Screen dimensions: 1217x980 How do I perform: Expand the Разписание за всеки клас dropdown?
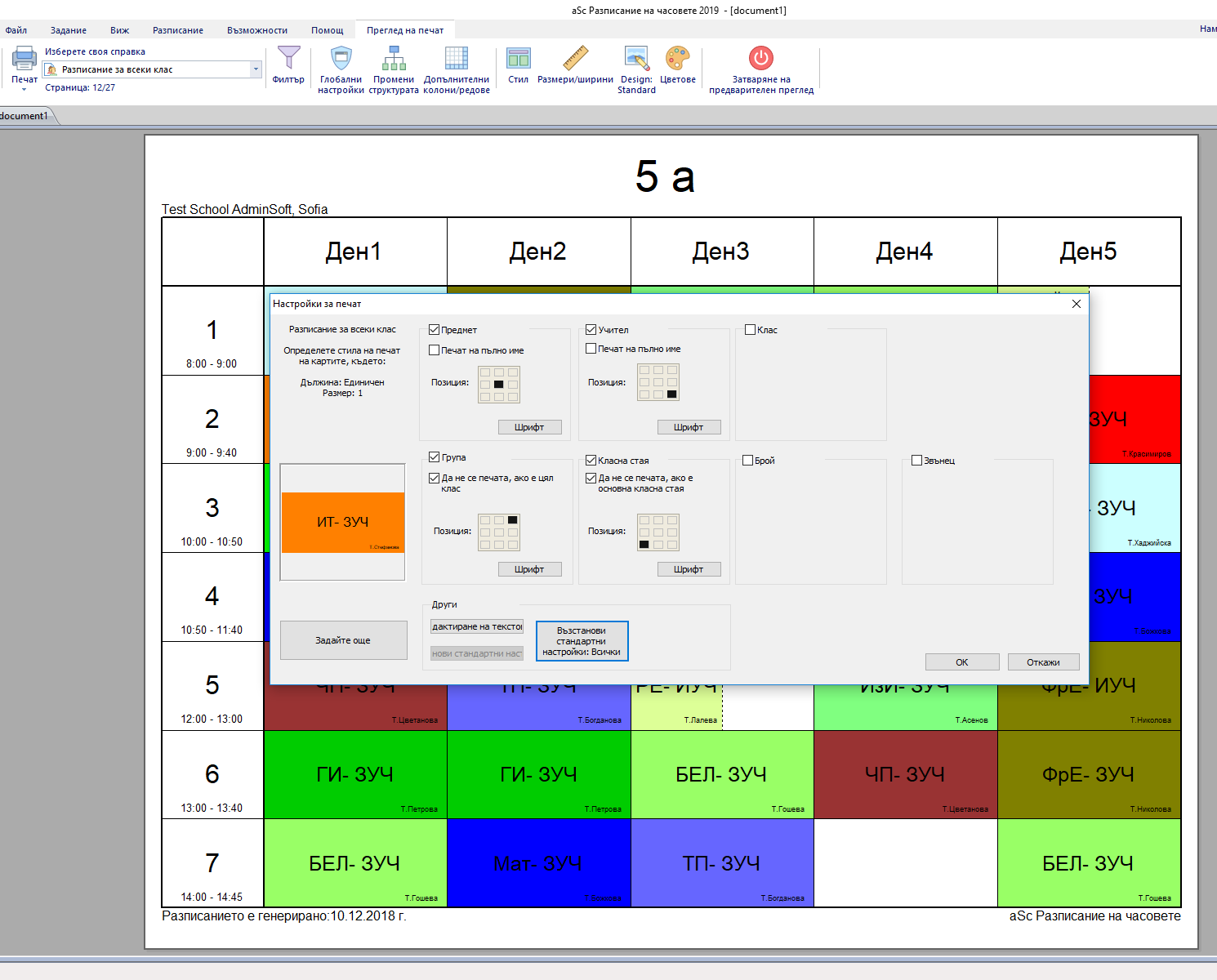point(256,69)
